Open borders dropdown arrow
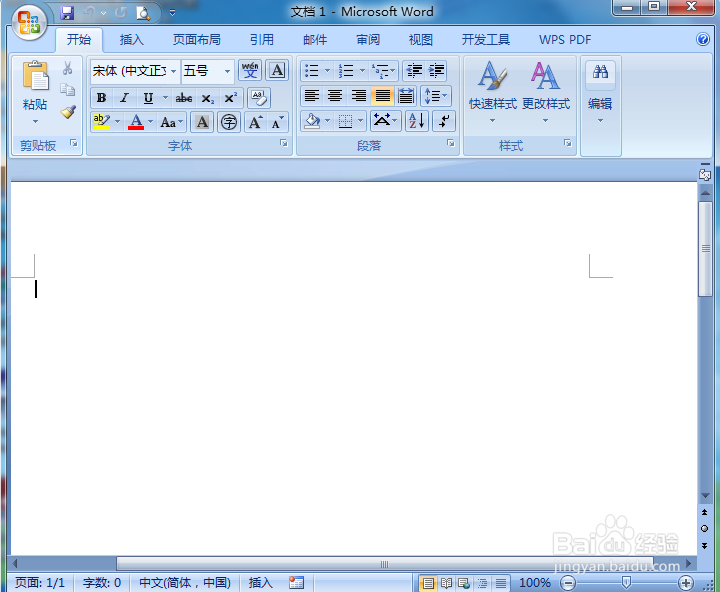This screenshot has height=592, width=720. [360, 121]
